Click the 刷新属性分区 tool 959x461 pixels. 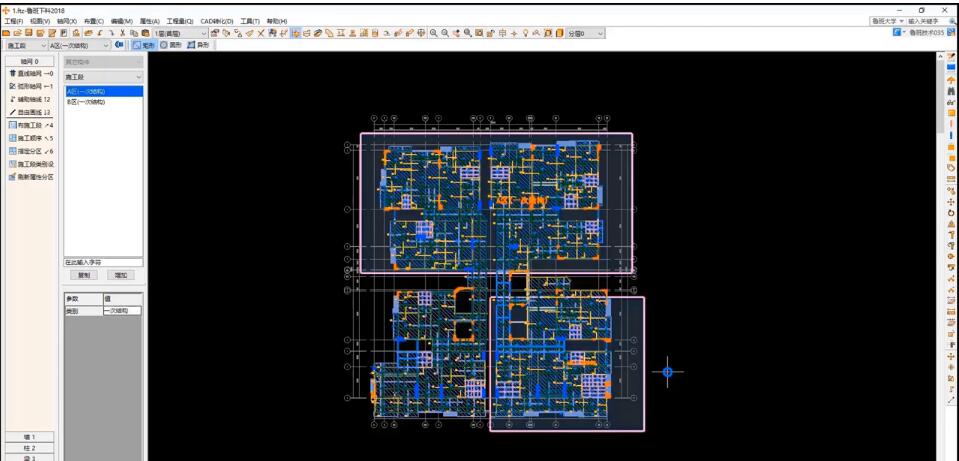(x=31, y=177)
